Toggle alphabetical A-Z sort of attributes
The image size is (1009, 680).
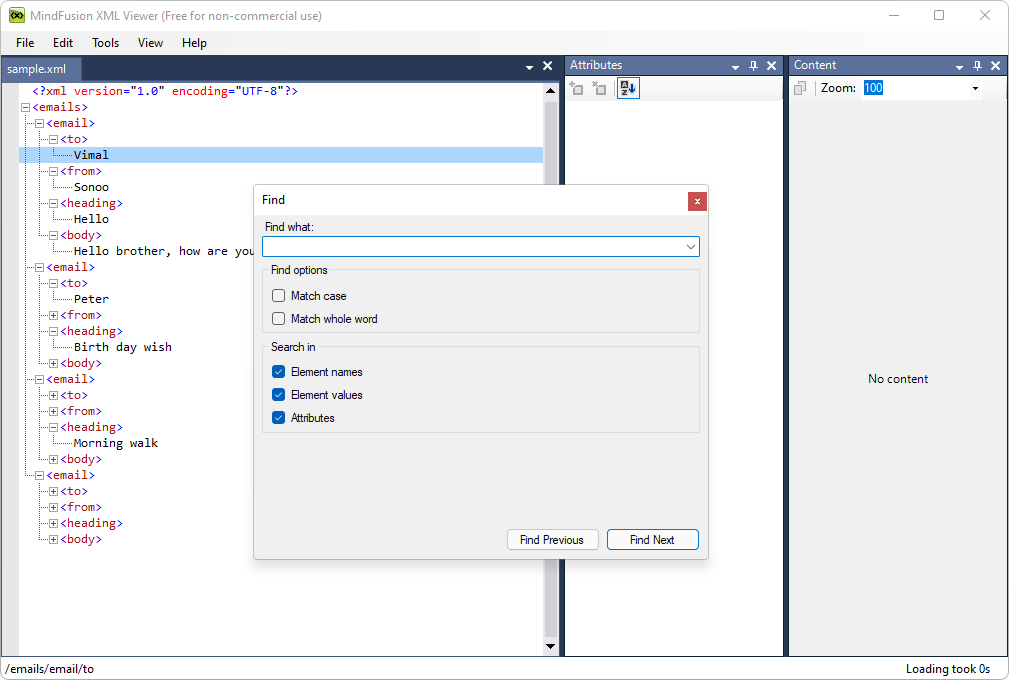pos(628,88)
